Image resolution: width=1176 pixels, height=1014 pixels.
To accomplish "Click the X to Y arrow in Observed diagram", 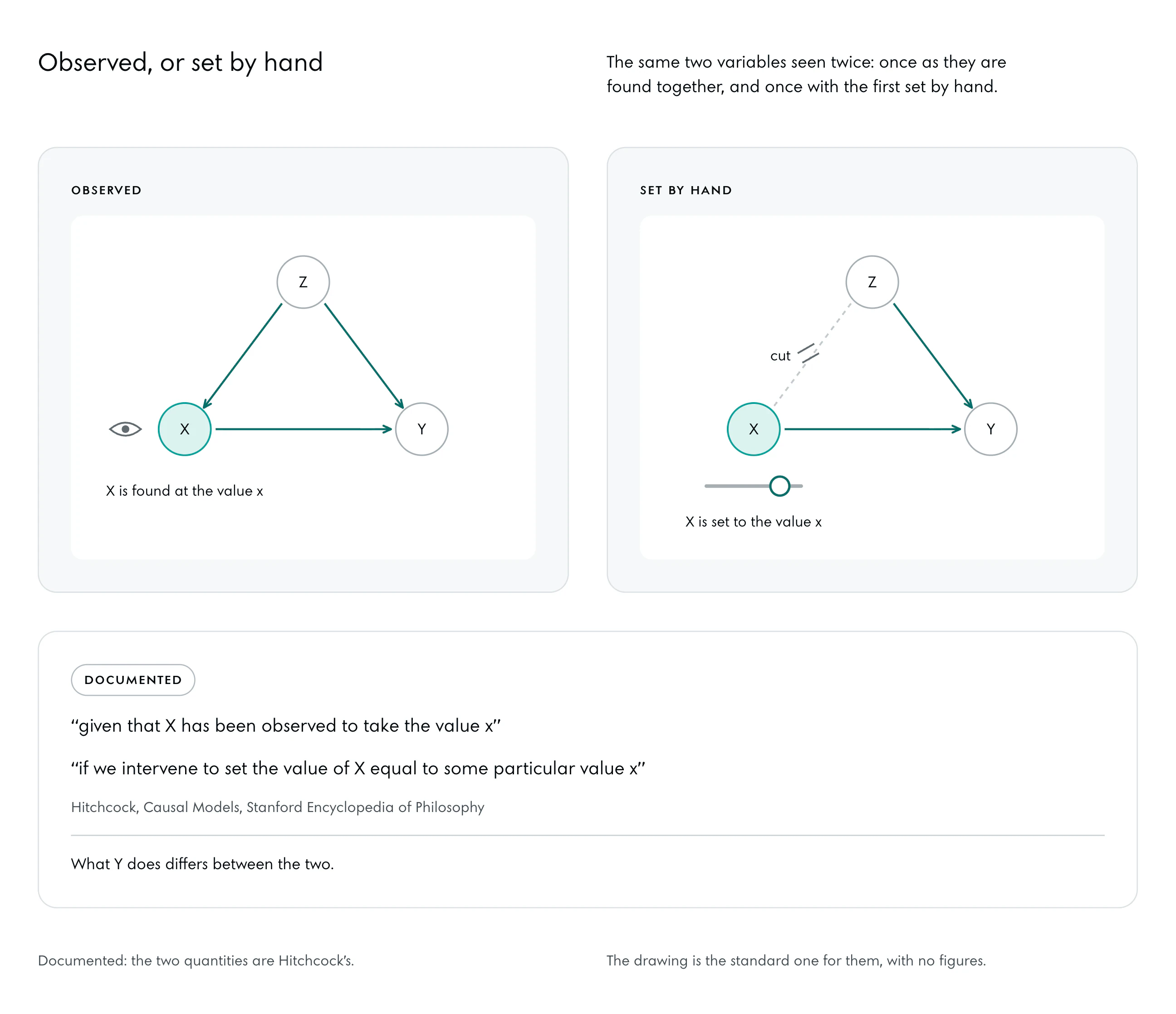I will click(304, 429).
